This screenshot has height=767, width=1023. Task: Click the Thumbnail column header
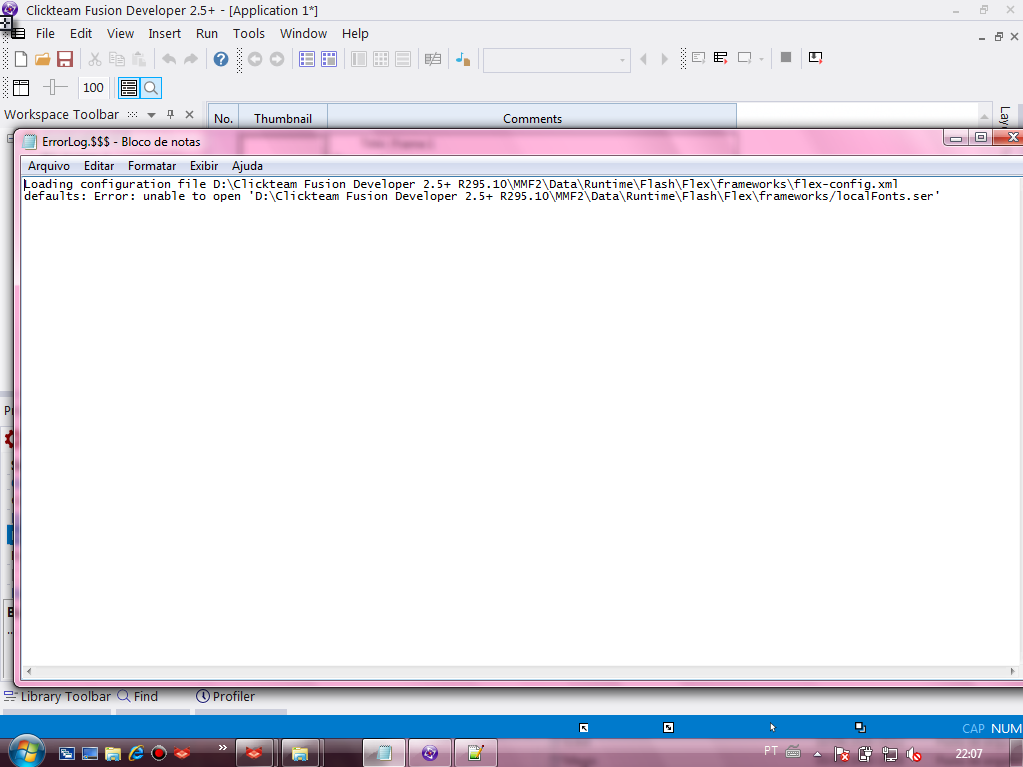tap(282, 118)
